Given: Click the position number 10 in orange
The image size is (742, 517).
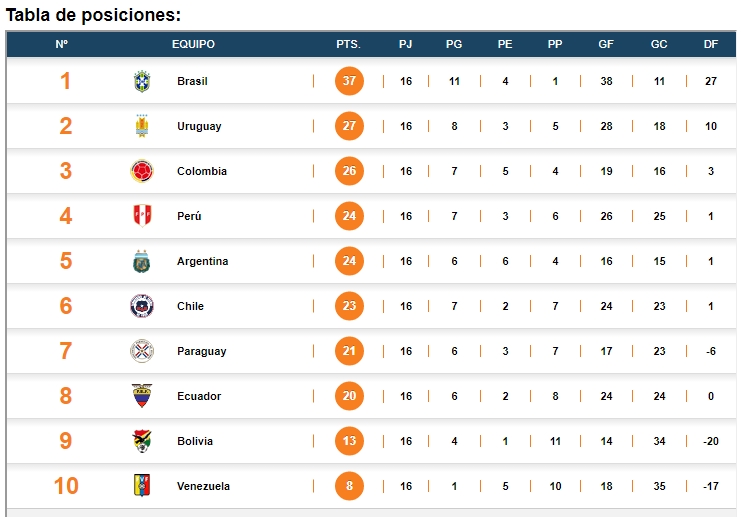Looking at the screenshot, I should pos(66,486).
